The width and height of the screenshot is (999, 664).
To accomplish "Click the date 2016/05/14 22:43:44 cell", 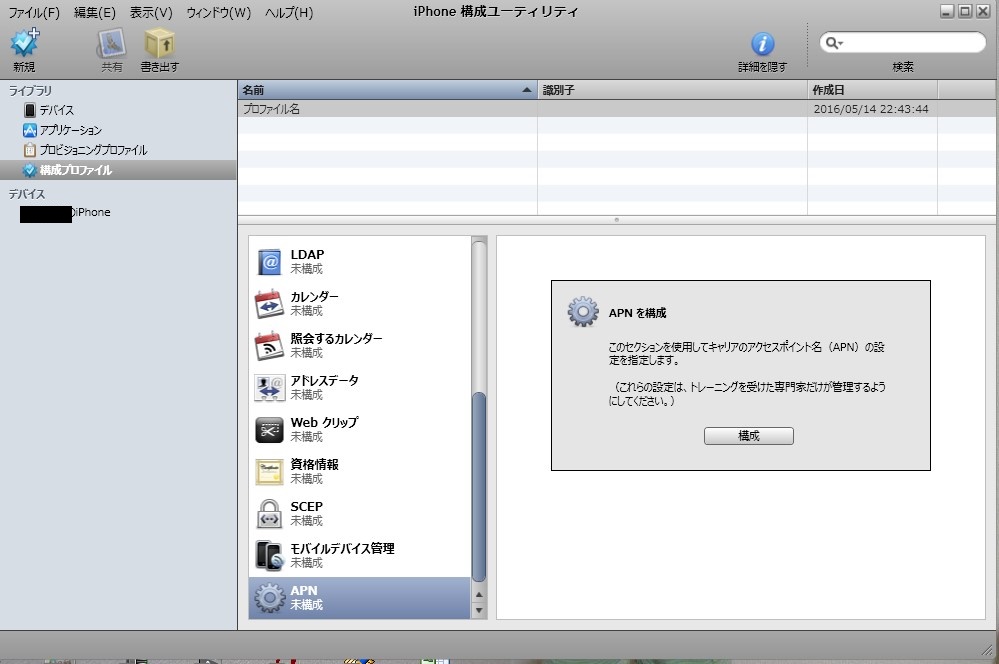I will pyautogui.click(x=870, y=109).
